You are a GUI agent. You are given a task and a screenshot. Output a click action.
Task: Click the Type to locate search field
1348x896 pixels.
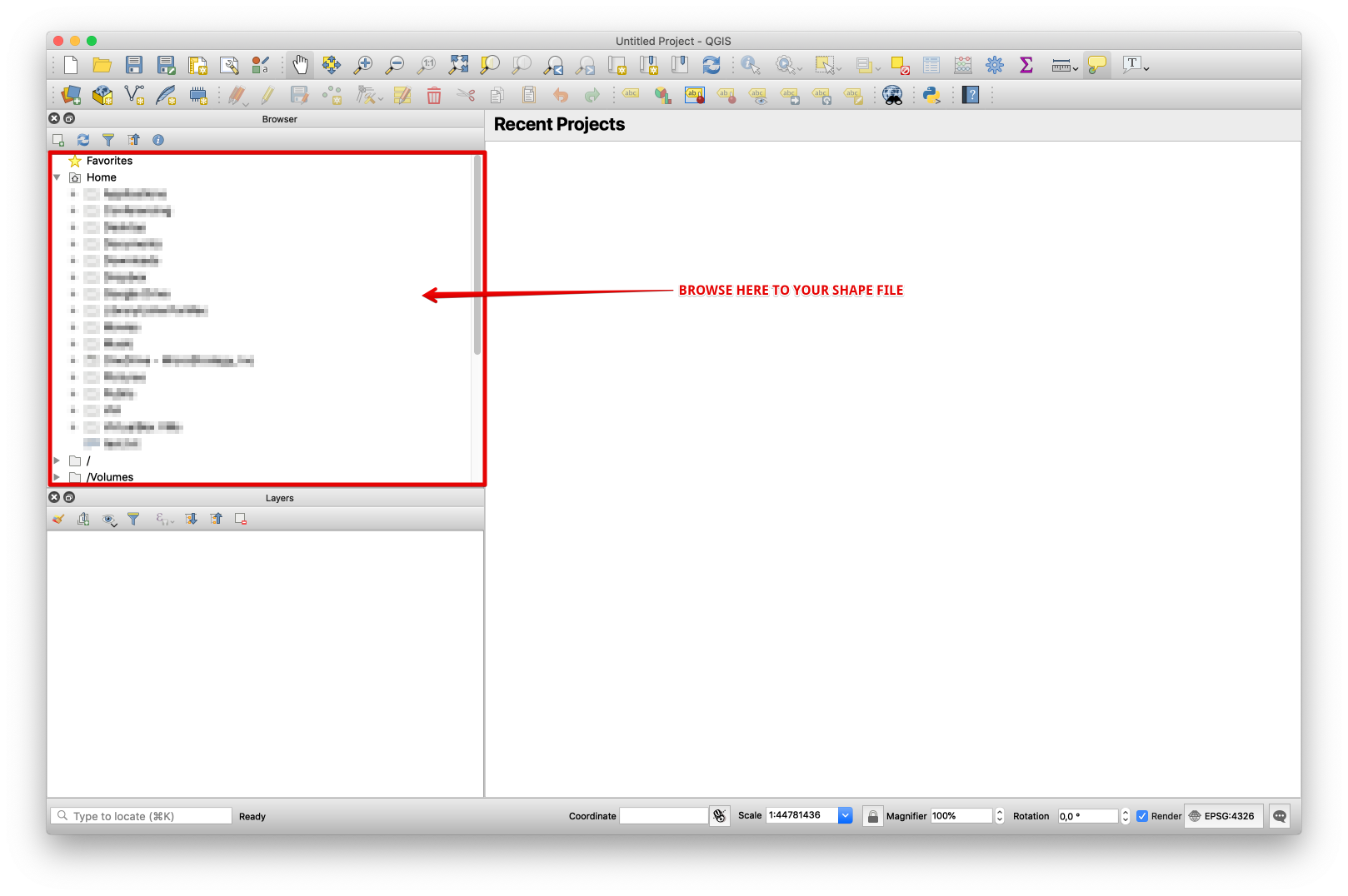point(140,815)
